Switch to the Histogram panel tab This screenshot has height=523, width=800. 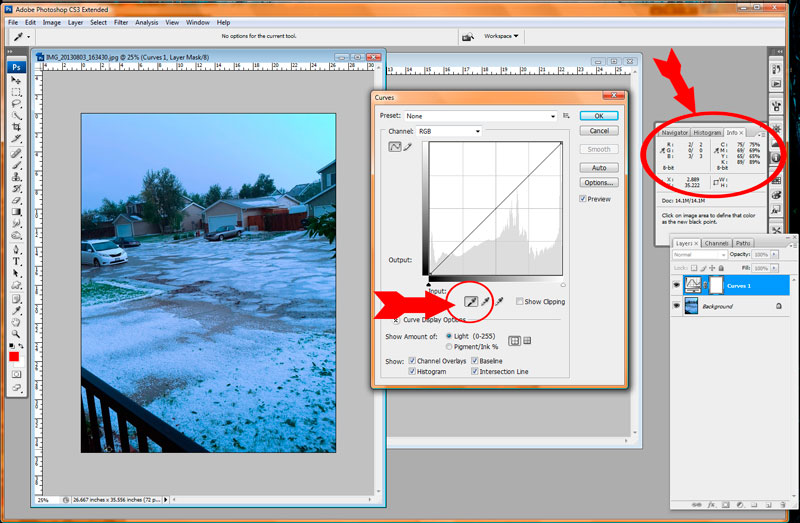(x=707, y=133)
